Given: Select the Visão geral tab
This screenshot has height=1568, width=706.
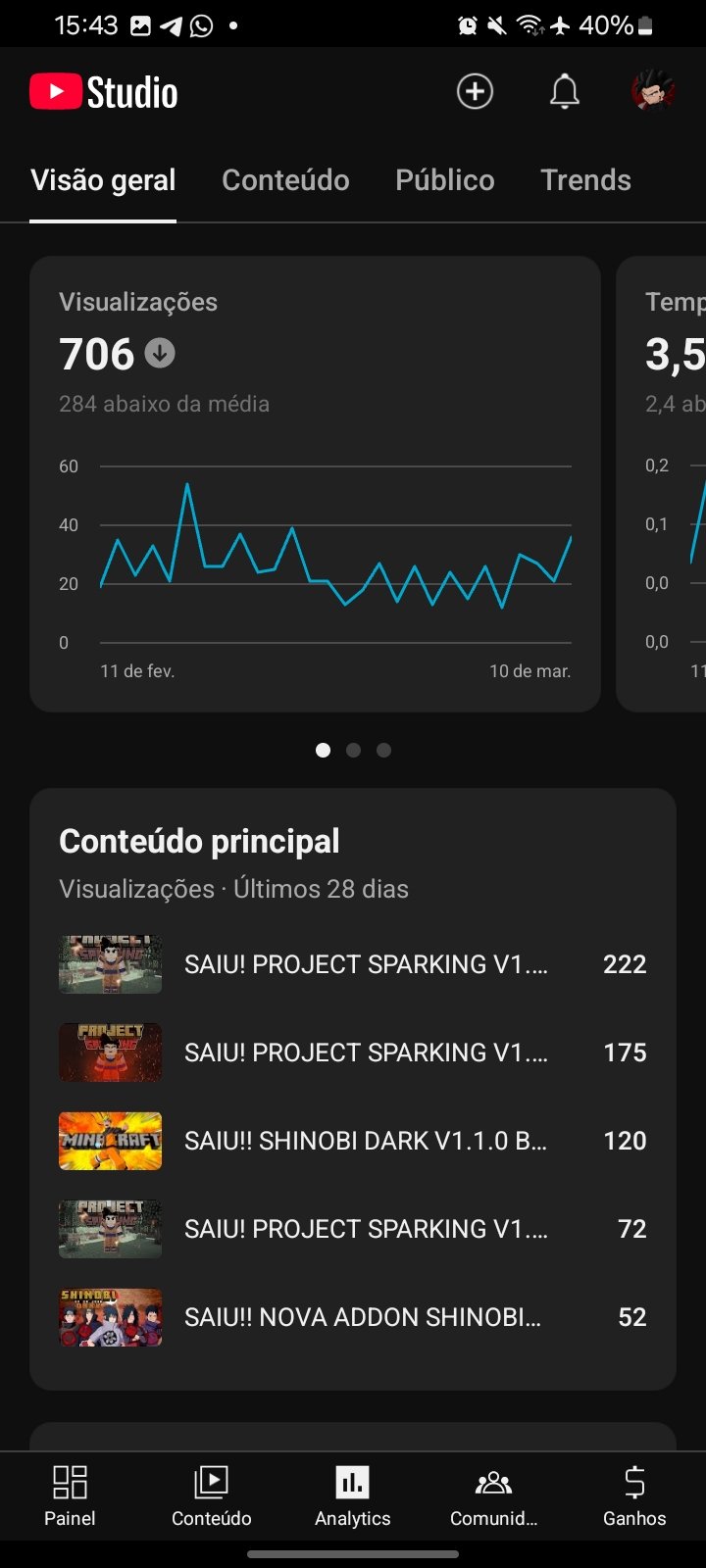Looking at the screenshot, I should click(x=103, y=180).
